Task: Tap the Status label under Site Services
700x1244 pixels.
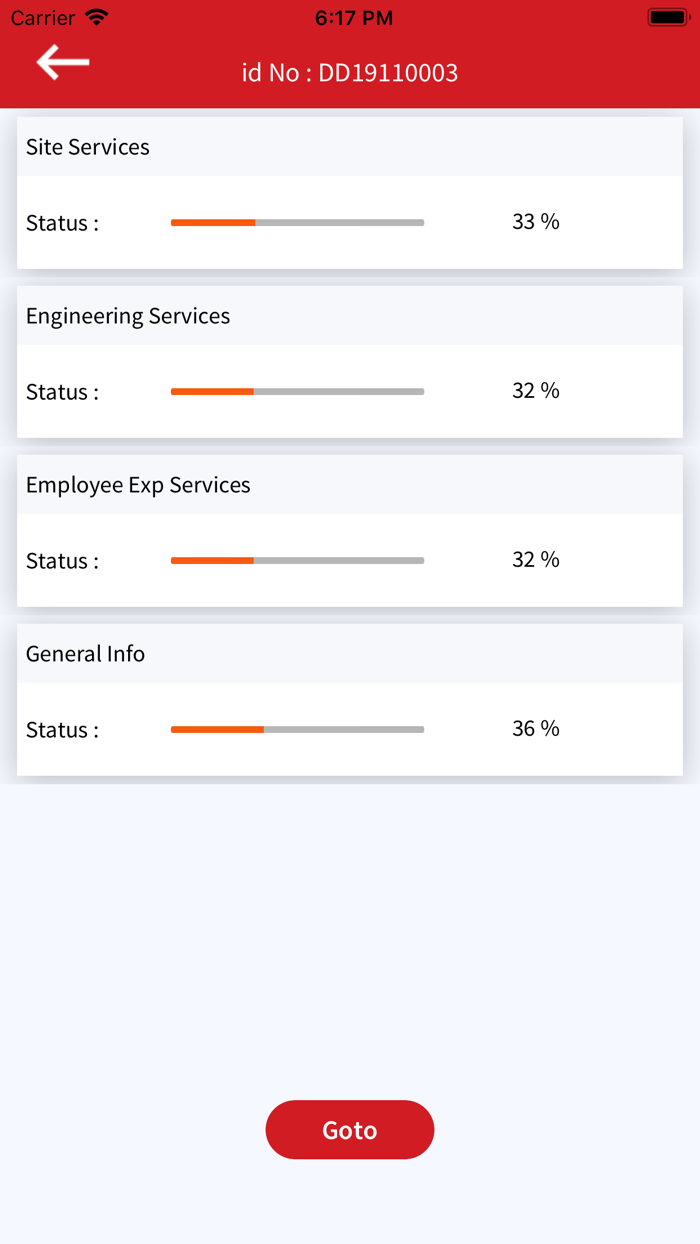Action: click(x=61, y=222)
